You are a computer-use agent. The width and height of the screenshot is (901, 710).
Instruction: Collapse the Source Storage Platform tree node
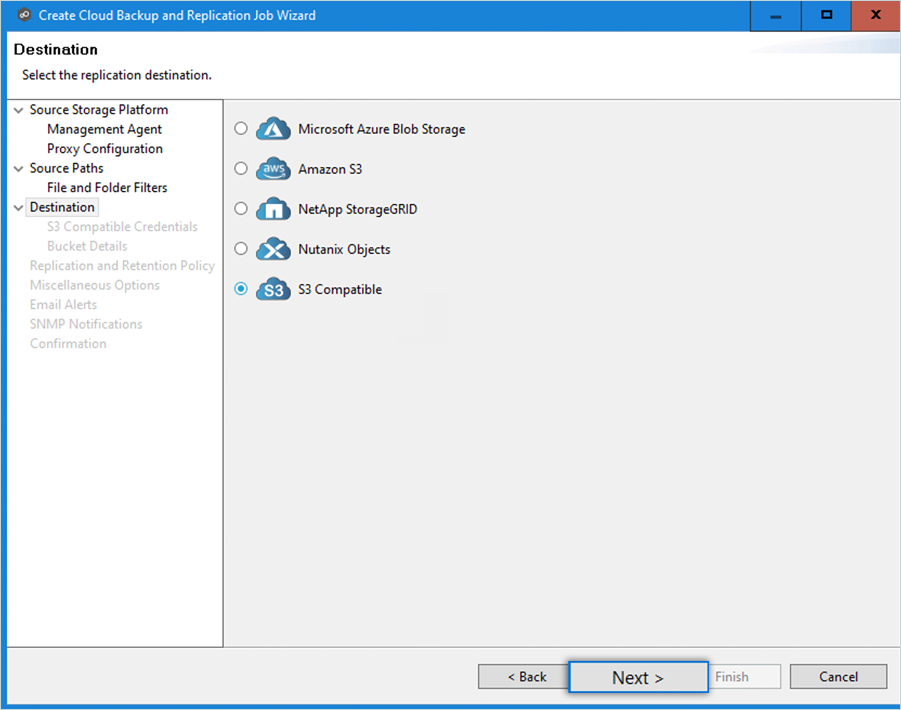point(18,110)
